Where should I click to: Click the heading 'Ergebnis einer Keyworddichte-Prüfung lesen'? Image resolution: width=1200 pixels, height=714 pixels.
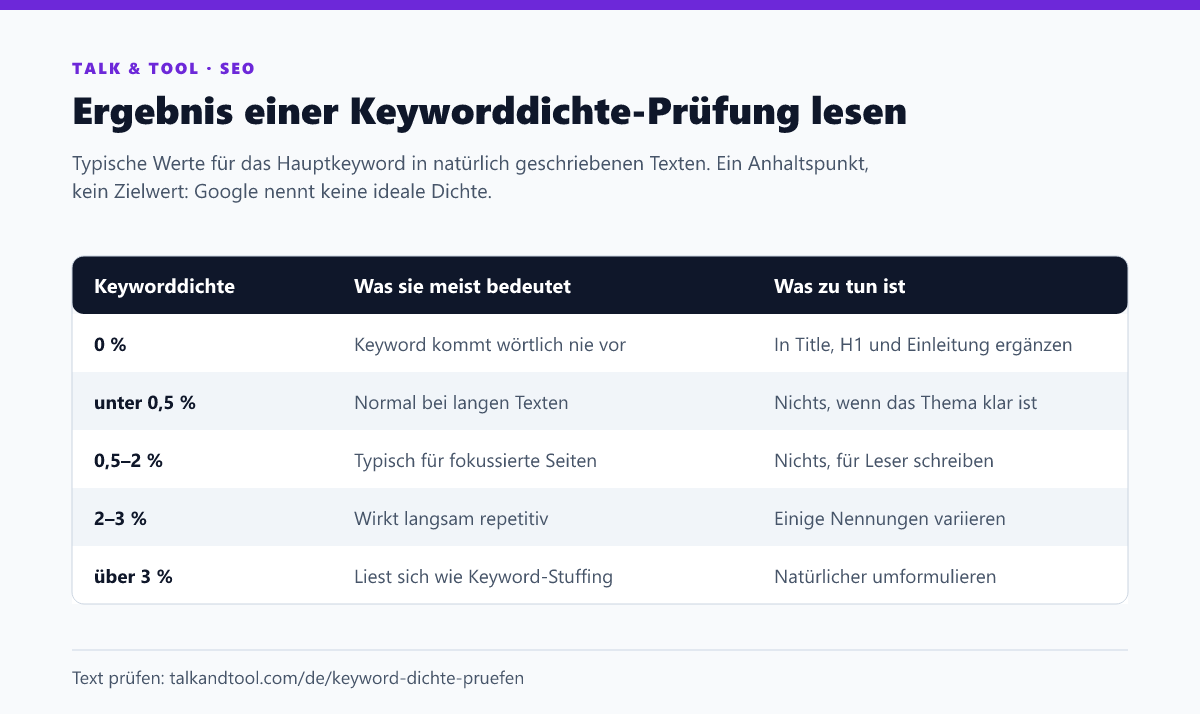click(x=489, y=111)
